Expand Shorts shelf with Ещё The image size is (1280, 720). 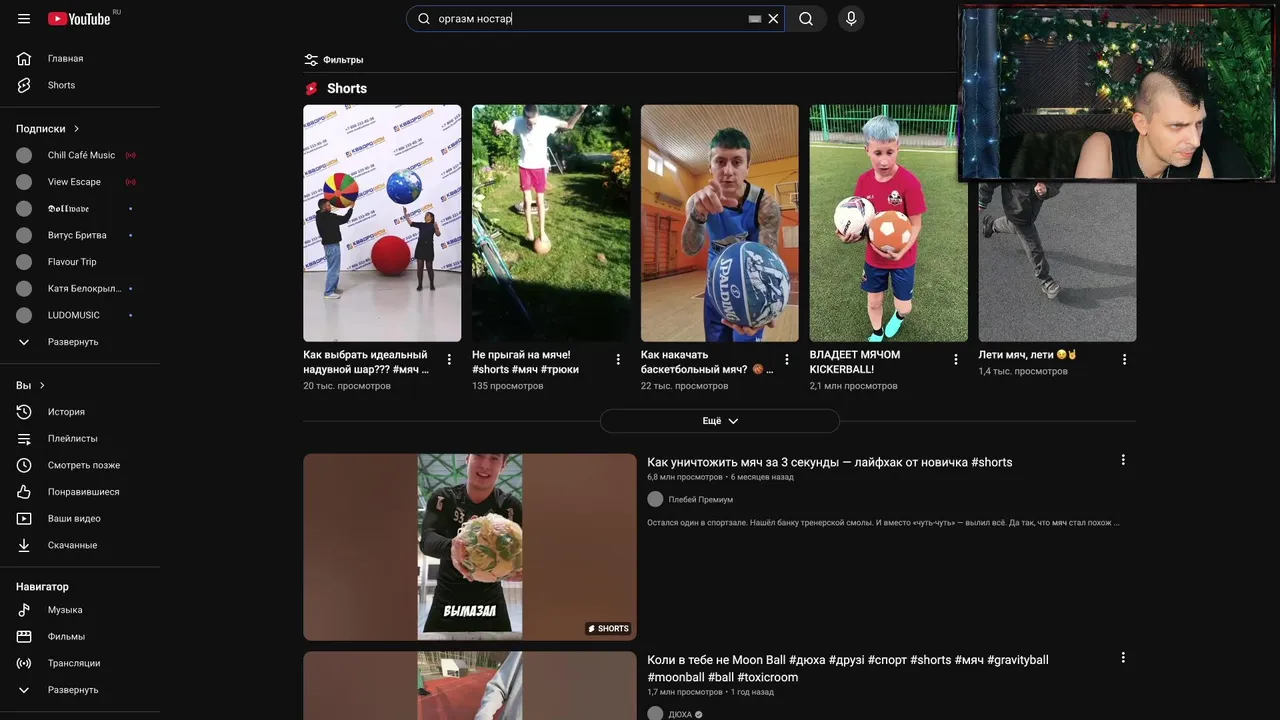[x=720, y=421]
